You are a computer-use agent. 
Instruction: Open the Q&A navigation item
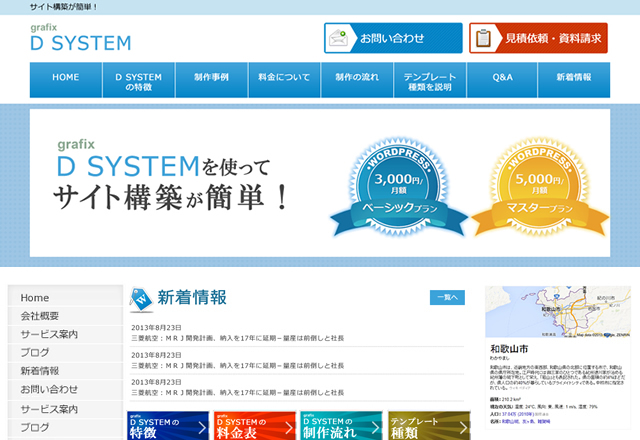pyautogui.click(x=502, y=80)
